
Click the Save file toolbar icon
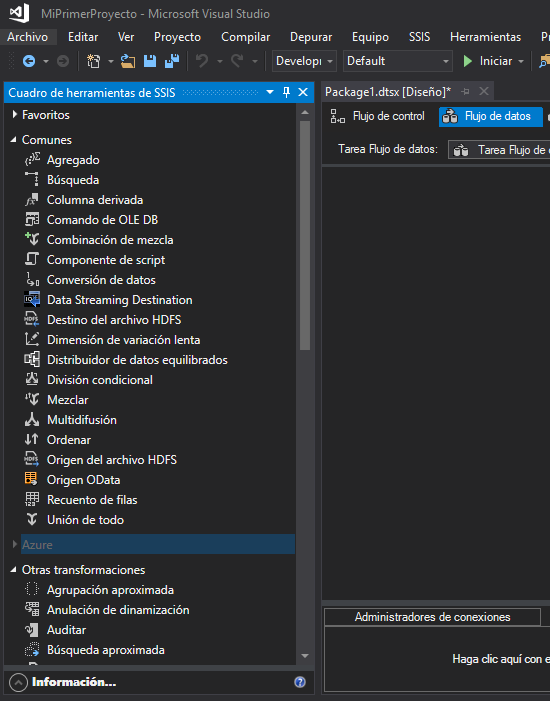point(150,61)
